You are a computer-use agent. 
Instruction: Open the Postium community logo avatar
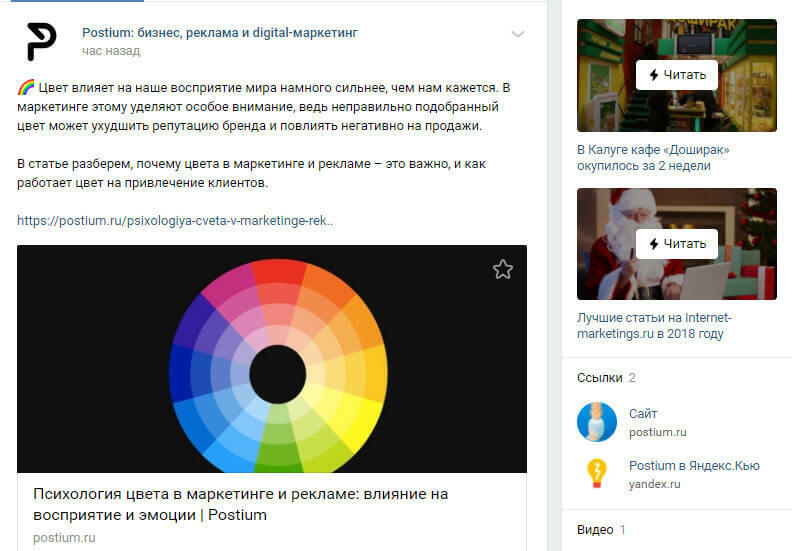41,42
